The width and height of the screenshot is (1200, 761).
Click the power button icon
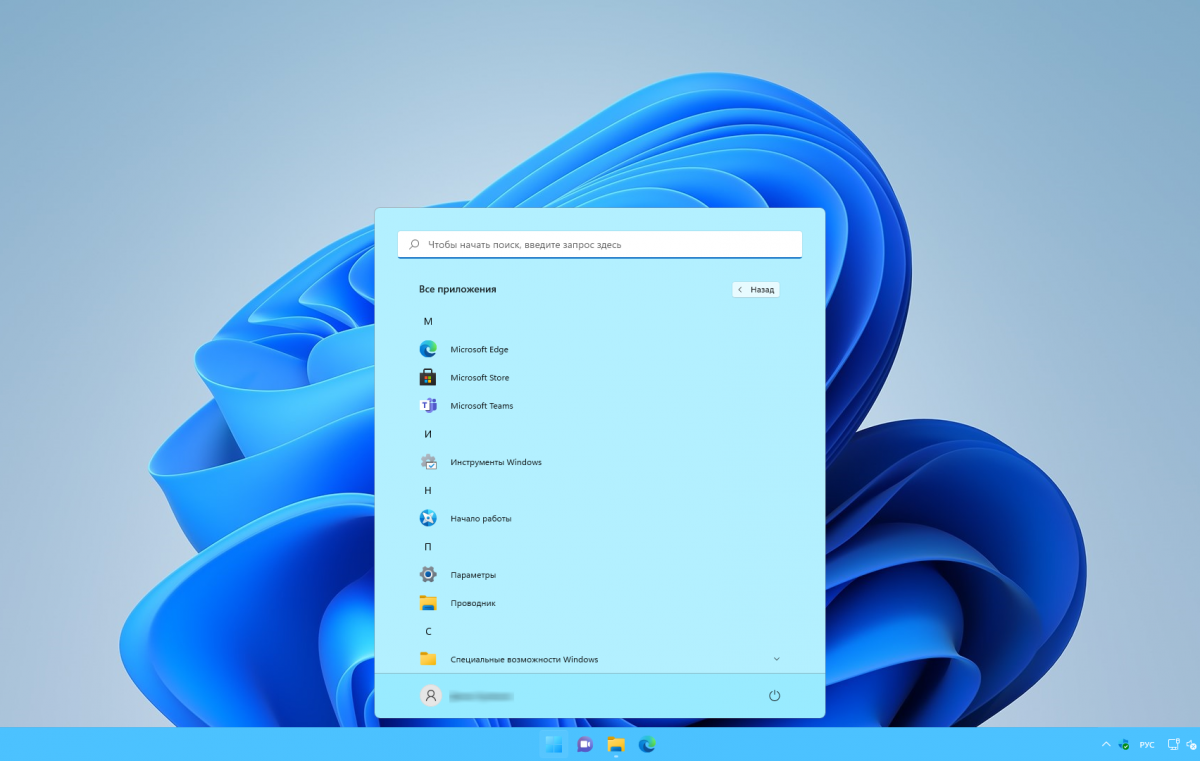[x=774, y=696]
